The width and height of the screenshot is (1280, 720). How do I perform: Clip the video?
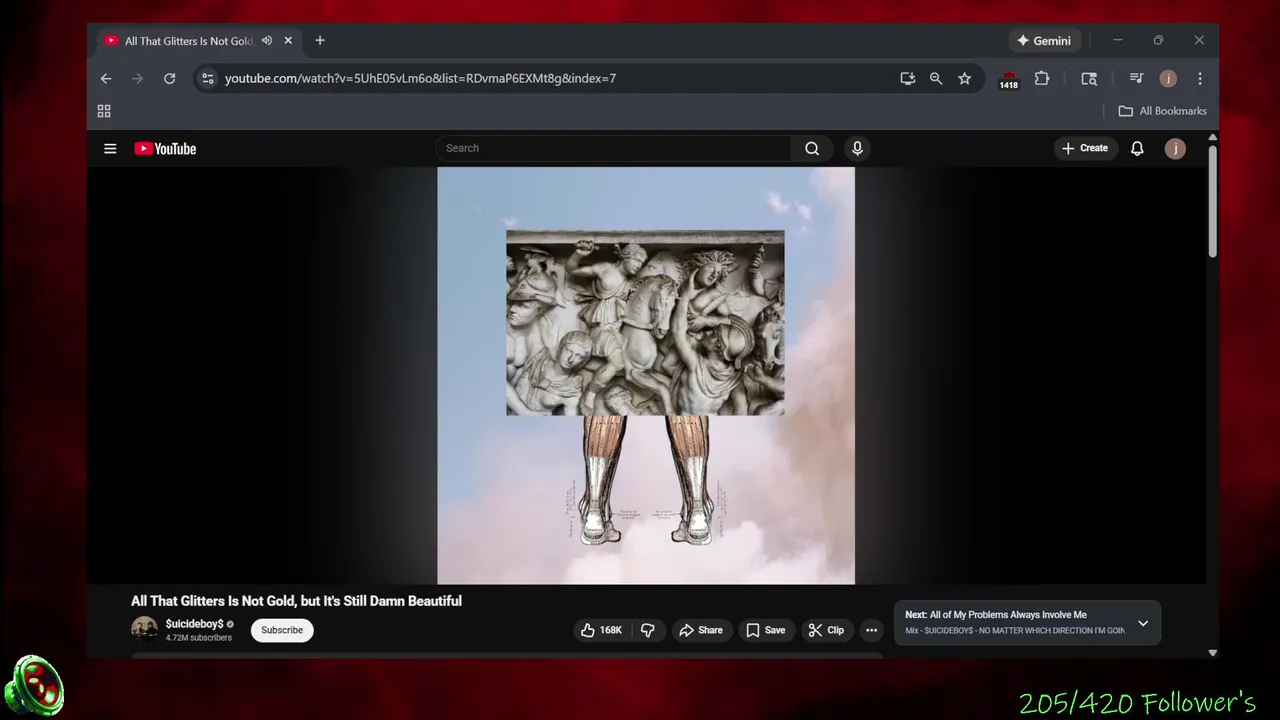826,630
